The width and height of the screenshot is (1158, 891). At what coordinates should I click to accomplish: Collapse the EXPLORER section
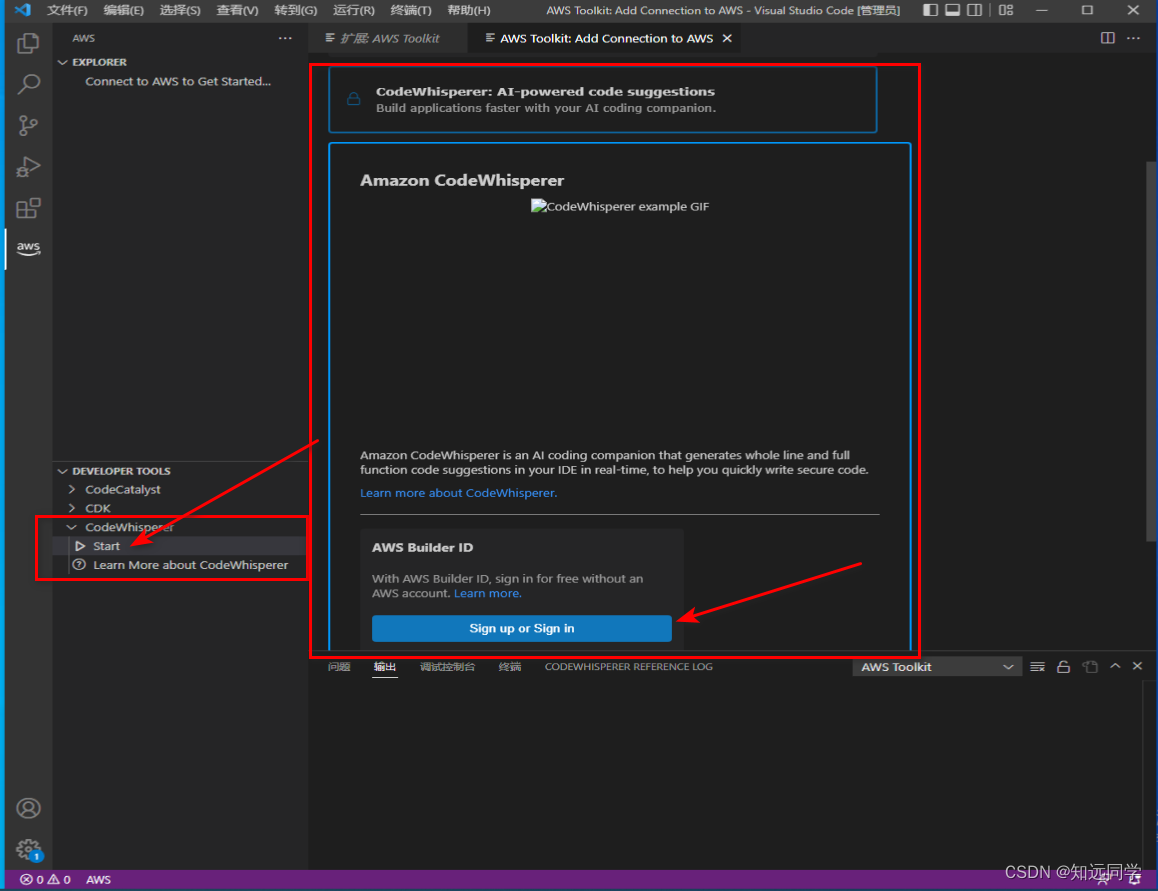click(63, 62)
